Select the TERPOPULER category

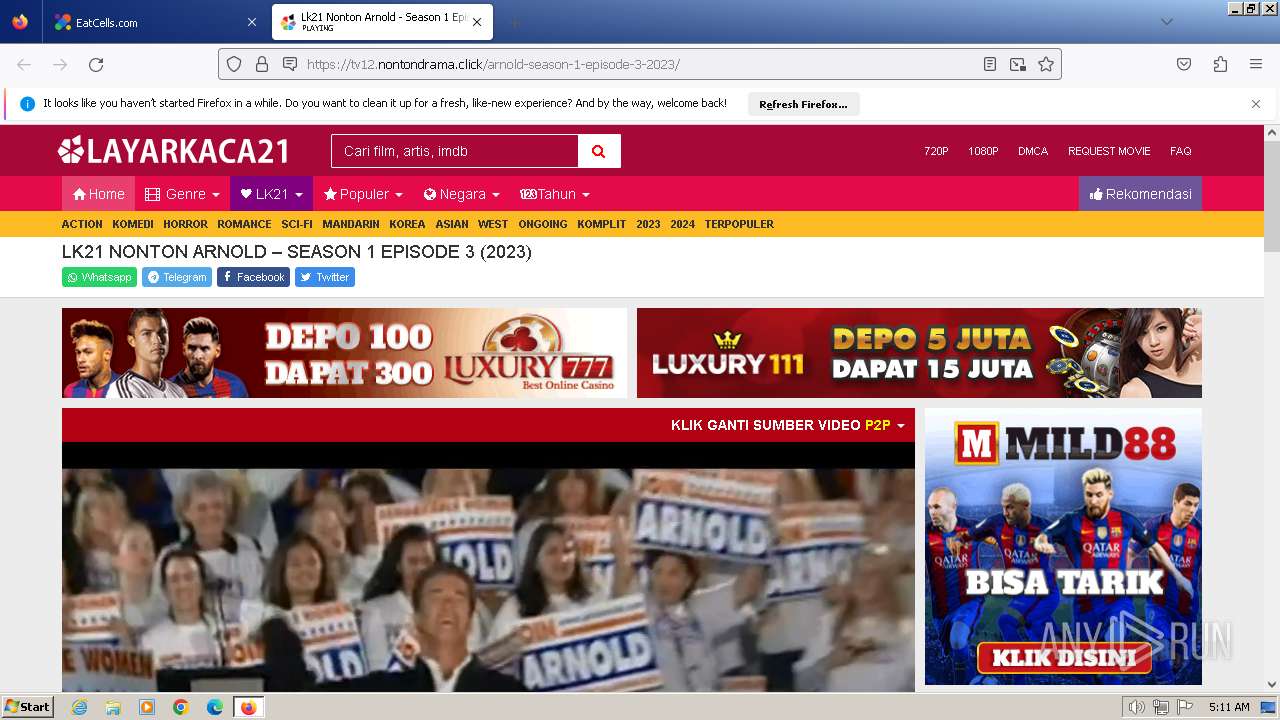pyautogui.click(x=739, y=224)
